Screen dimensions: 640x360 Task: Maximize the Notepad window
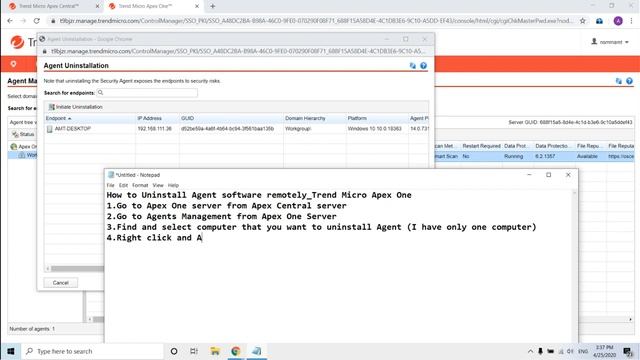549,175
